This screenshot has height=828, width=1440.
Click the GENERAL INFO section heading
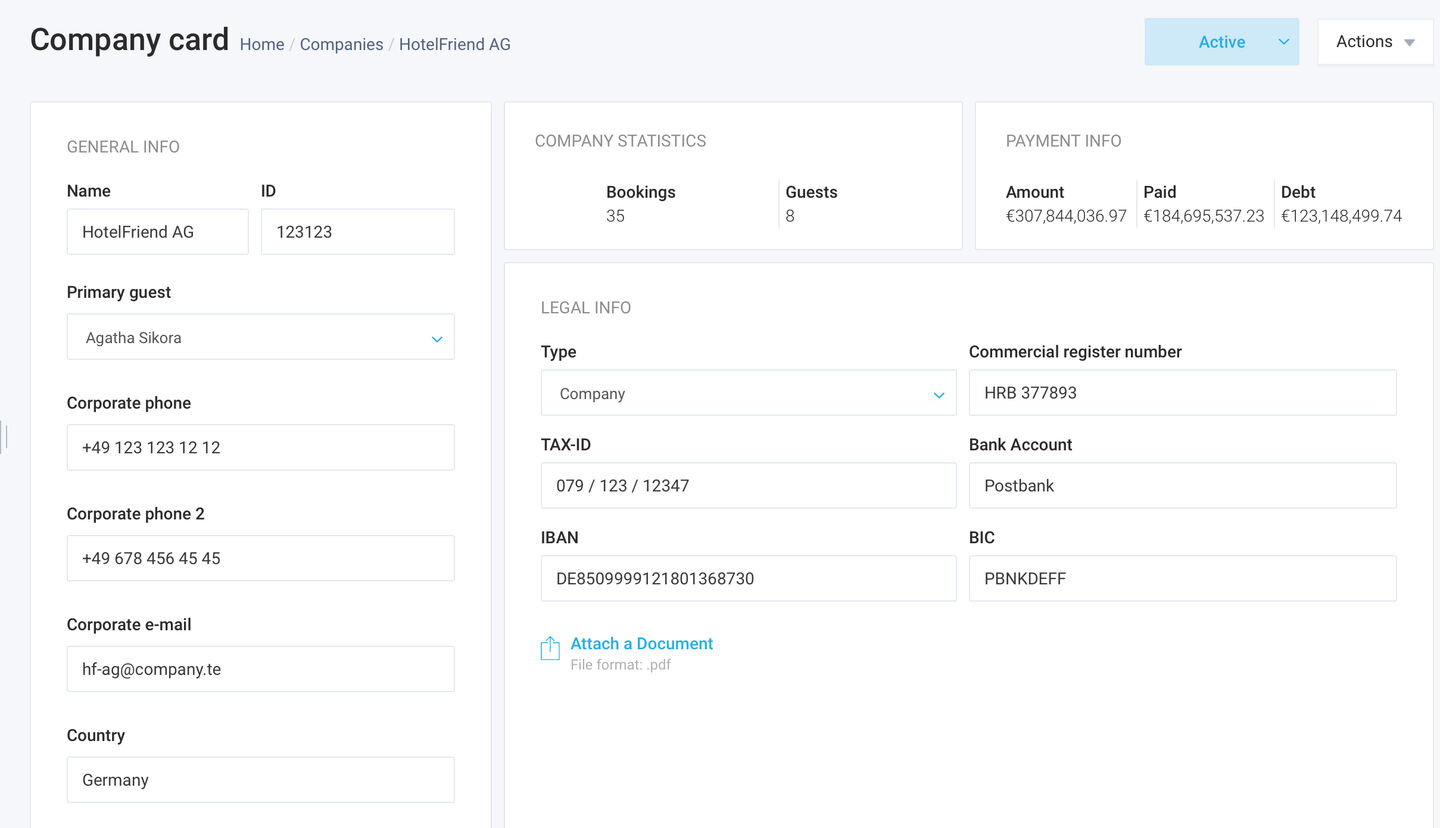tap(123, 147)
